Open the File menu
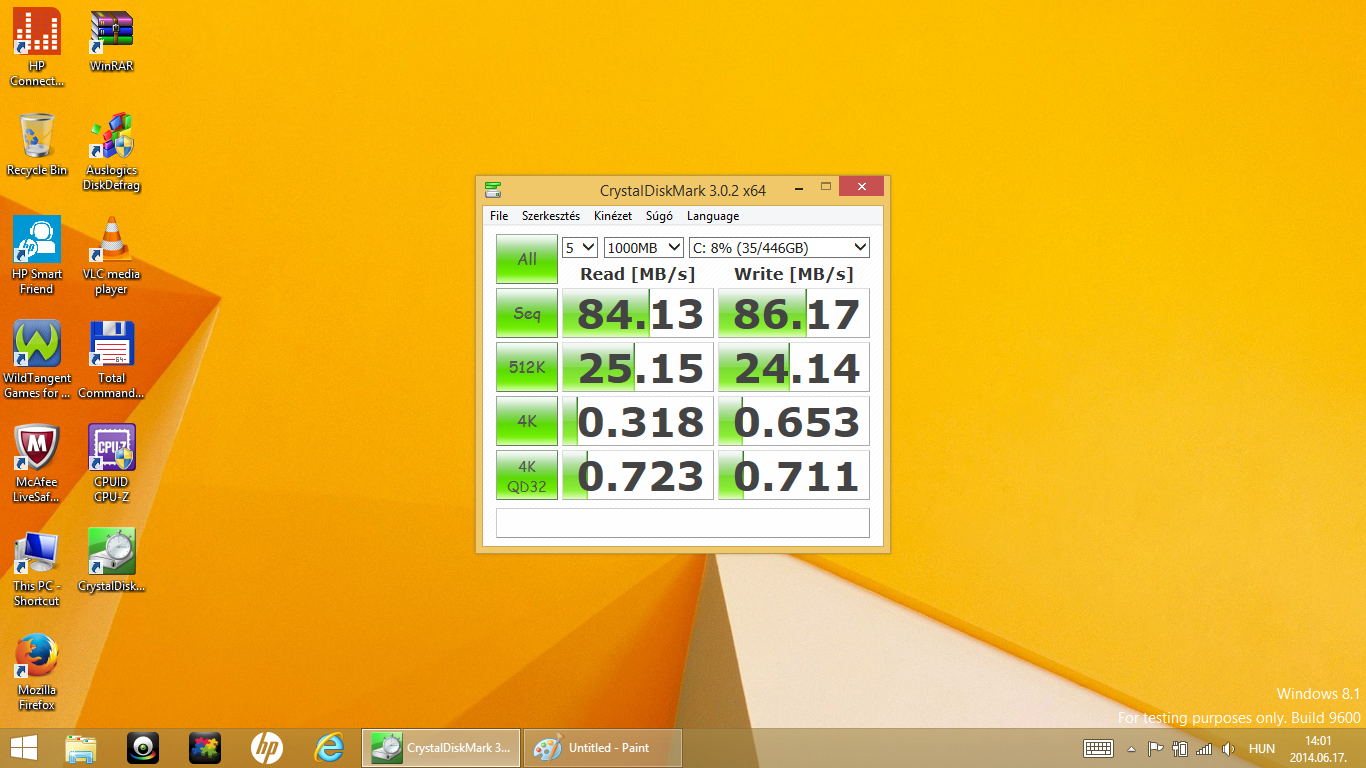 499,216
